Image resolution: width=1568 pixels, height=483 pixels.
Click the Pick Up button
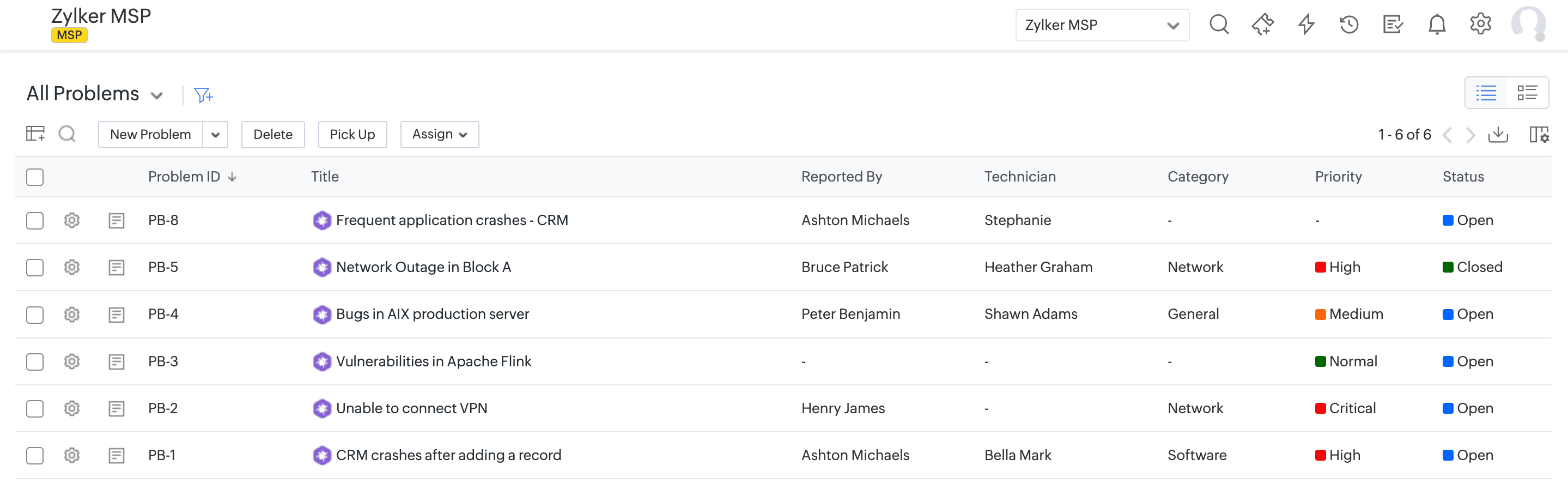[x=353, y=135]
